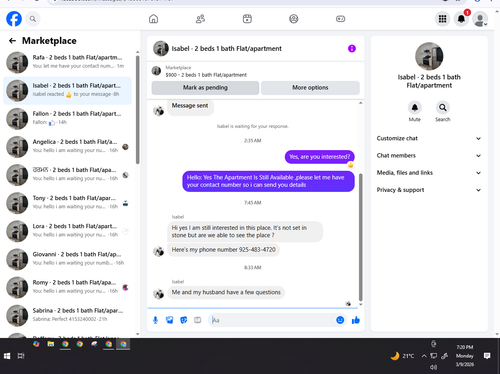Image resolution: width=500 pixels, height=374 pixels.
Task: Search within the Isabel conversation
Action: 443,107
